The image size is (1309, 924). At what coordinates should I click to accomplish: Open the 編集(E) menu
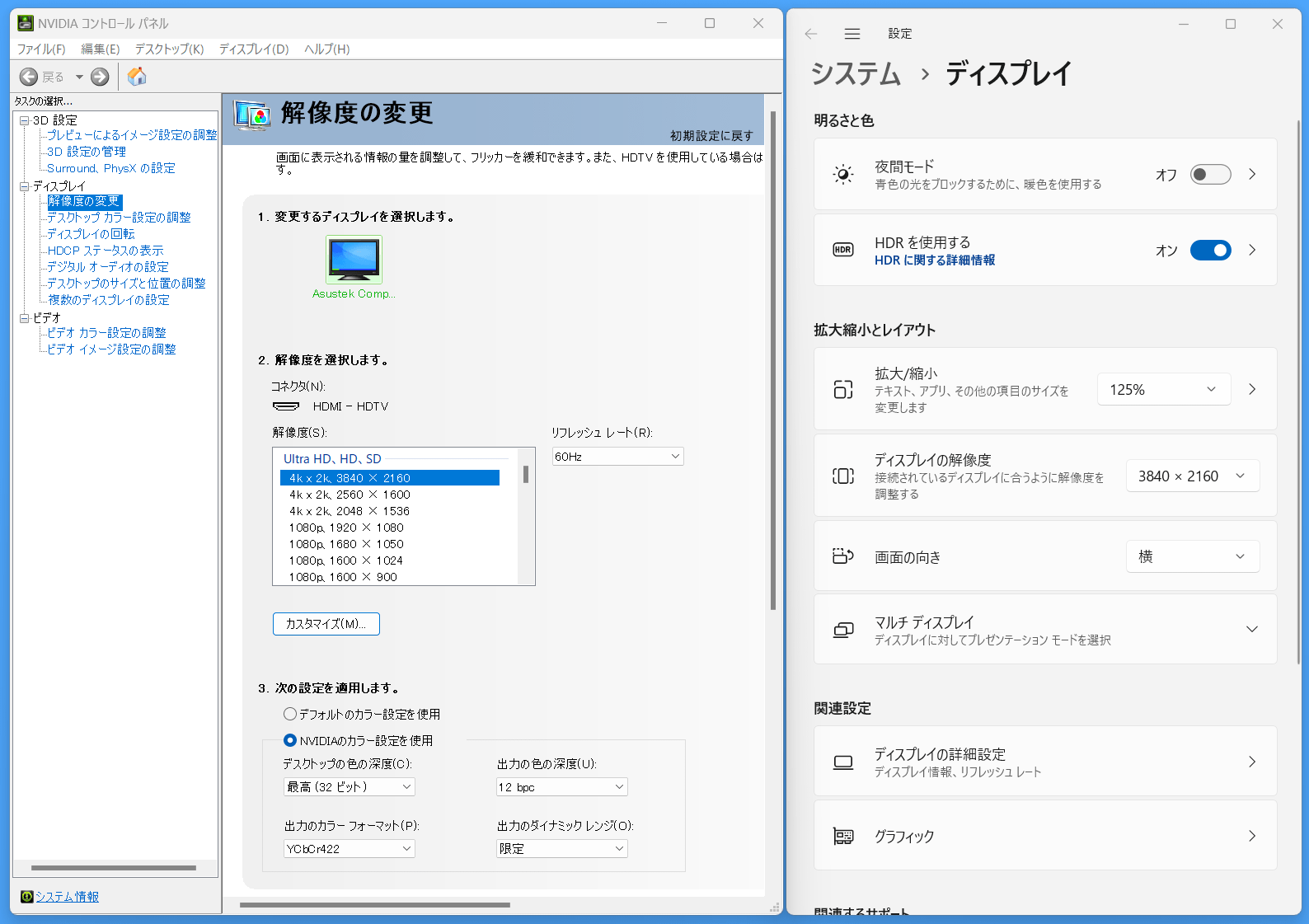[x=101, y=49]
